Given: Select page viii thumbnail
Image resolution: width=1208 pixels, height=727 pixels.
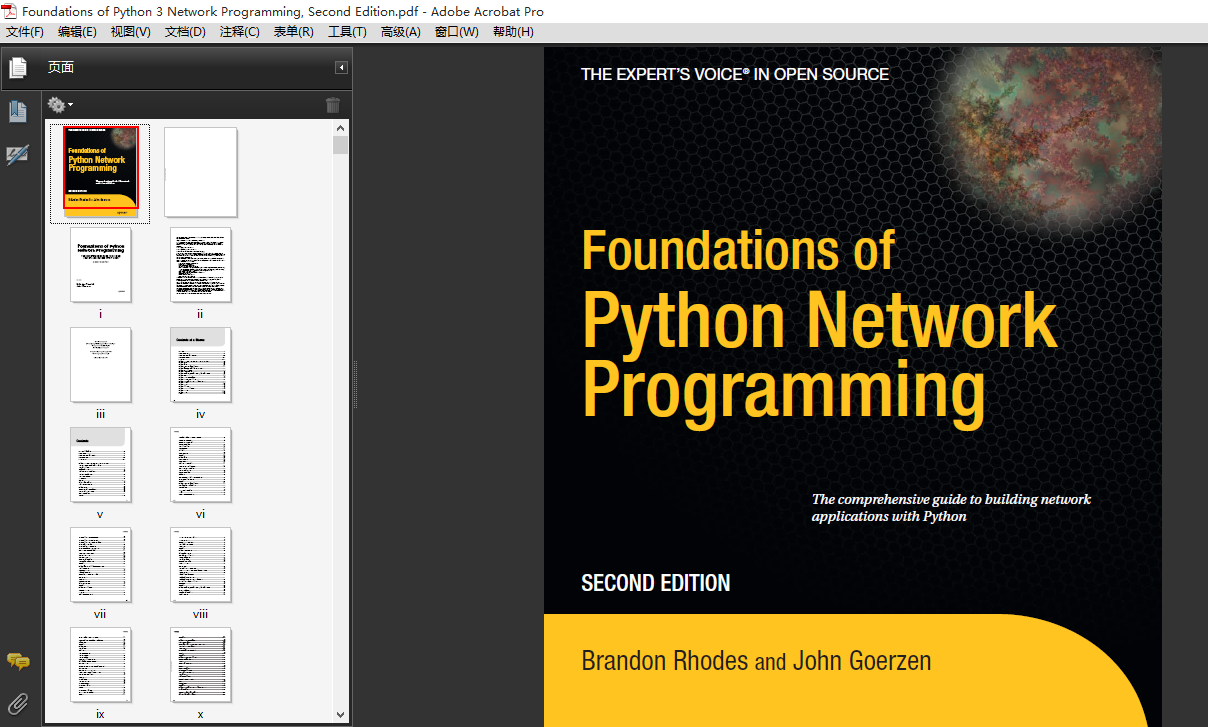Looking at the screenshot, I should click(x=200, y=564).
